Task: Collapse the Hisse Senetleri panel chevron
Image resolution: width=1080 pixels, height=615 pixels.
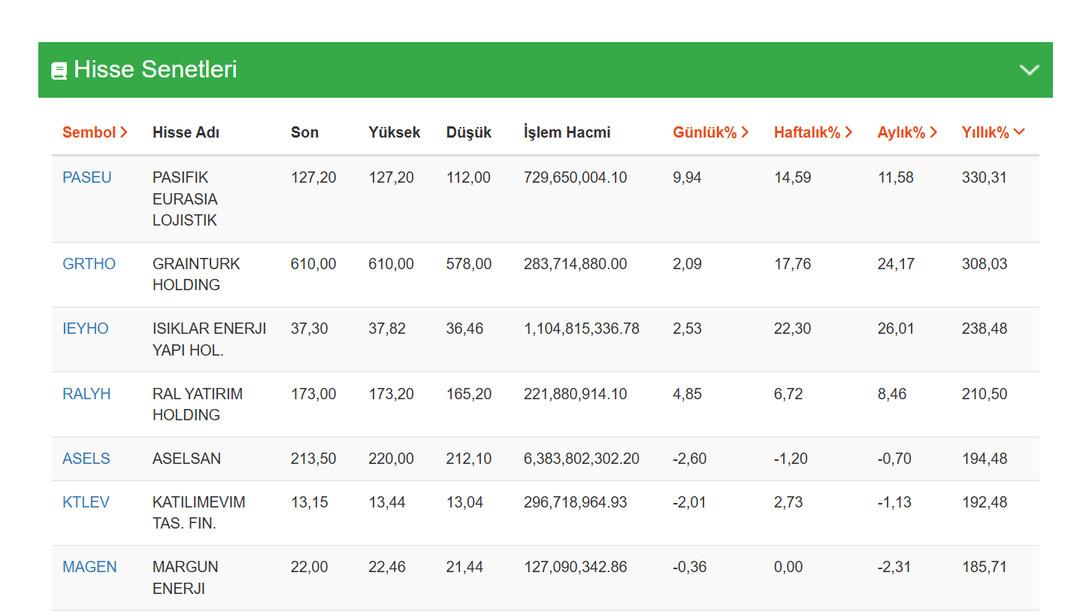Action: click(1028, 70)
